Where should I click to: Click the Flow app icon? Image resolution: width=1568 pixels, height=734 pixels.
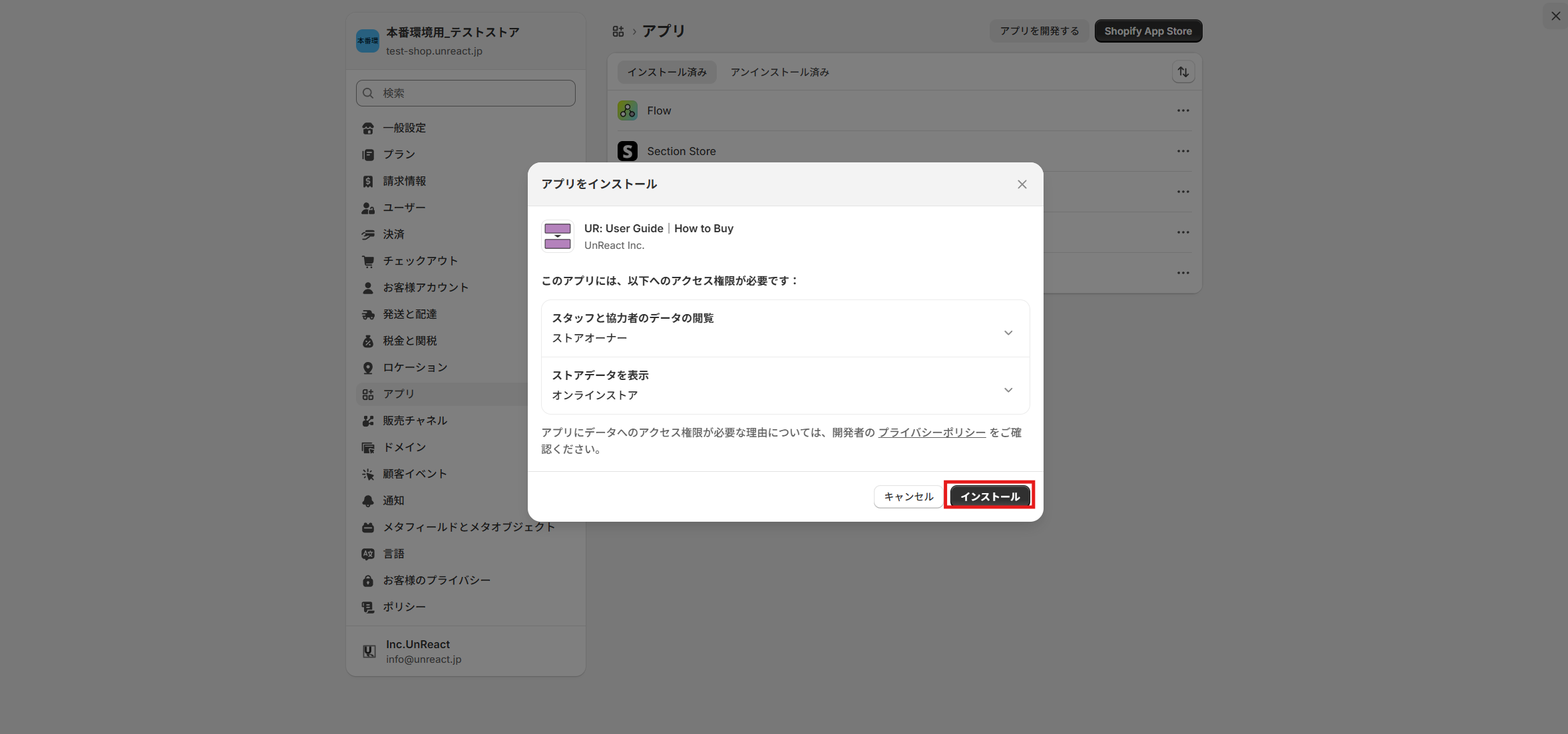(626, 110)
